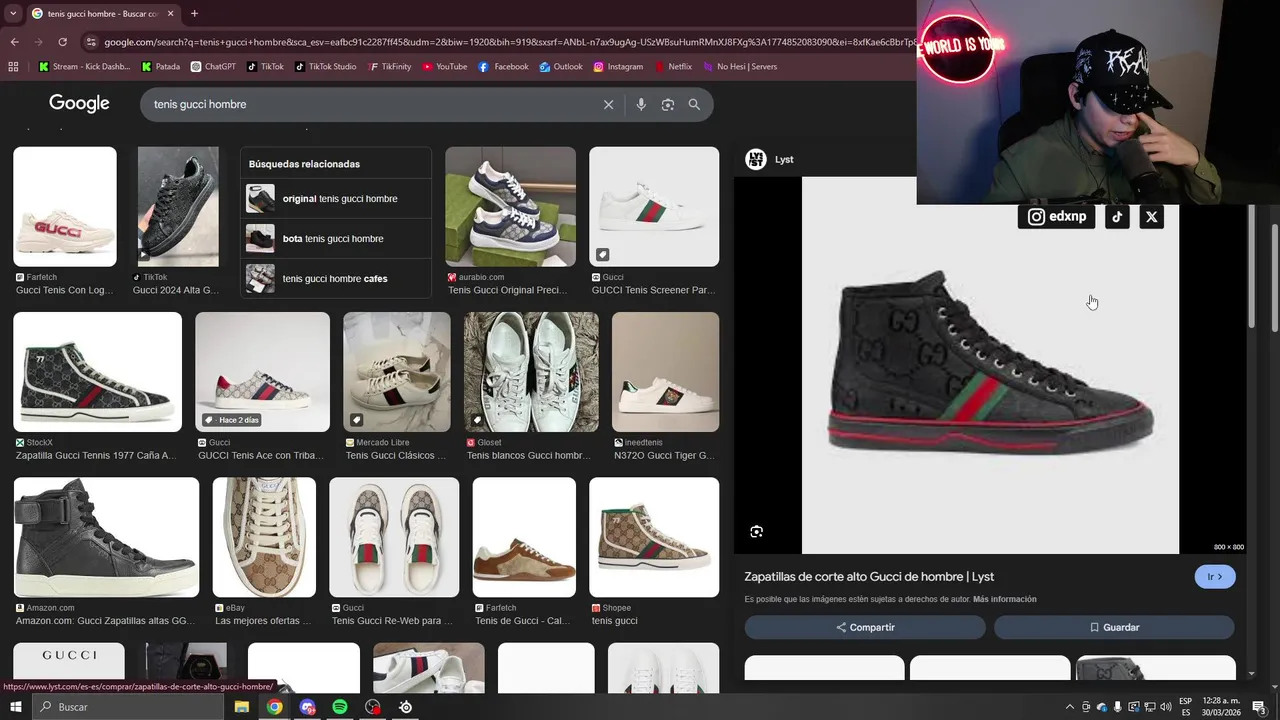The image size is (1280, 720).
Task: Open the Windows Start menu
Action: [15, 707]
